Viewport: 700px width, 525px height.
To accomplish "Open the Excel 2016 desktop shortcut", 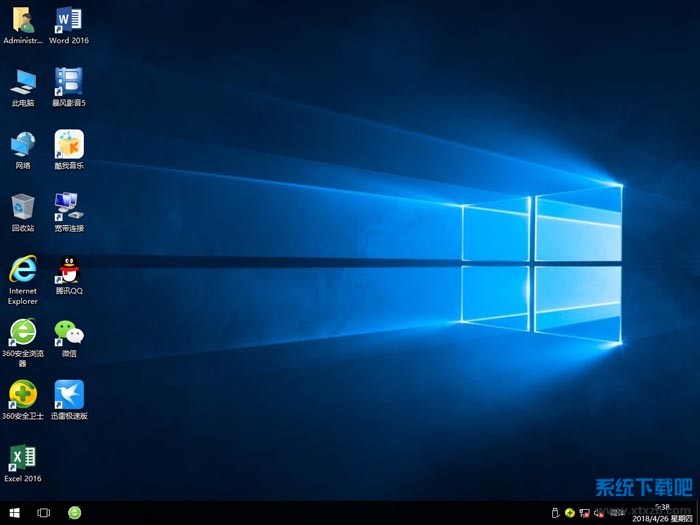I will (22, 458).
